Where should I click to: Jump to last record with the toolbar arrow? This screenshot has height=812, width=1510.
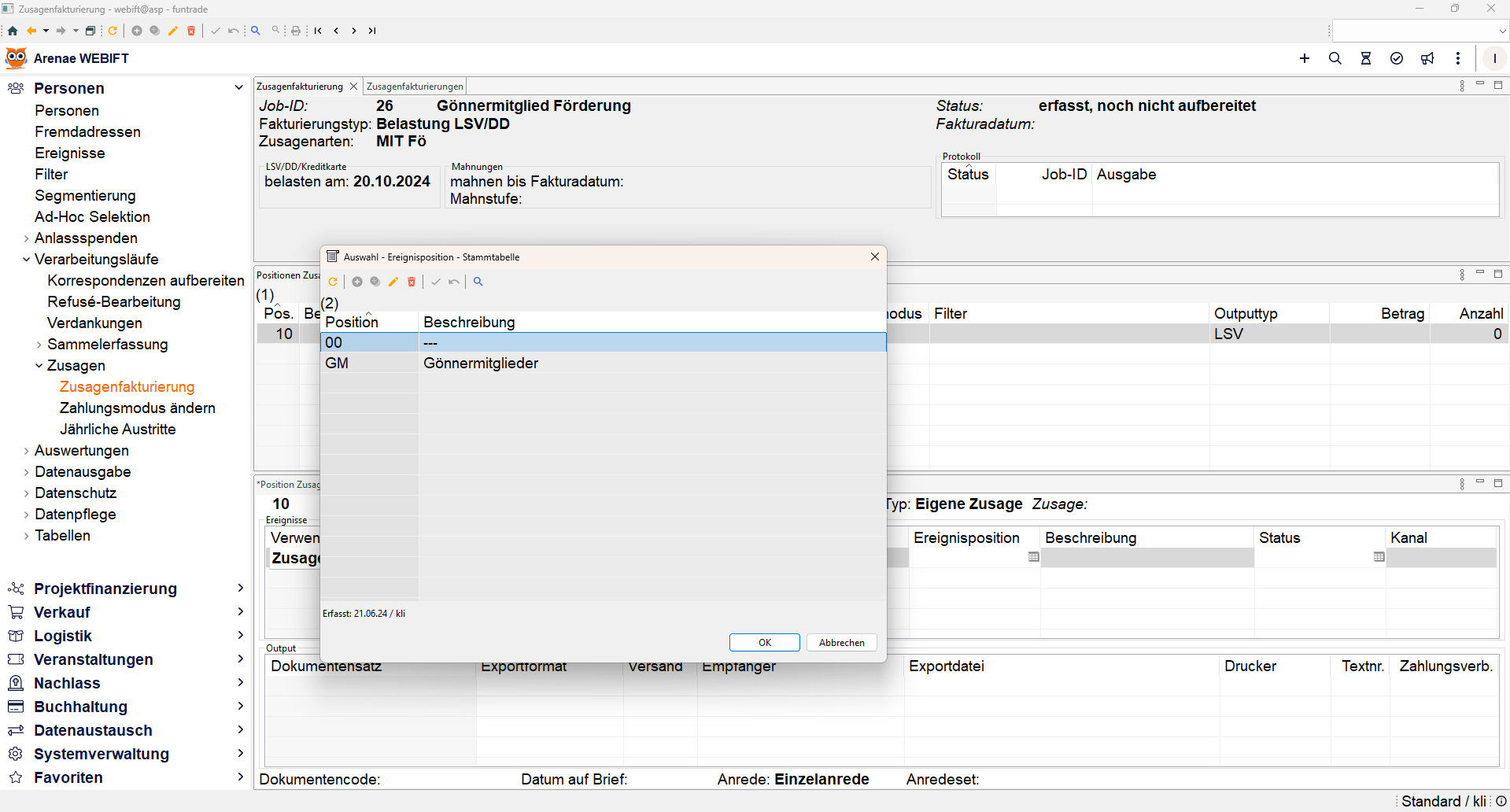[372, 31]
